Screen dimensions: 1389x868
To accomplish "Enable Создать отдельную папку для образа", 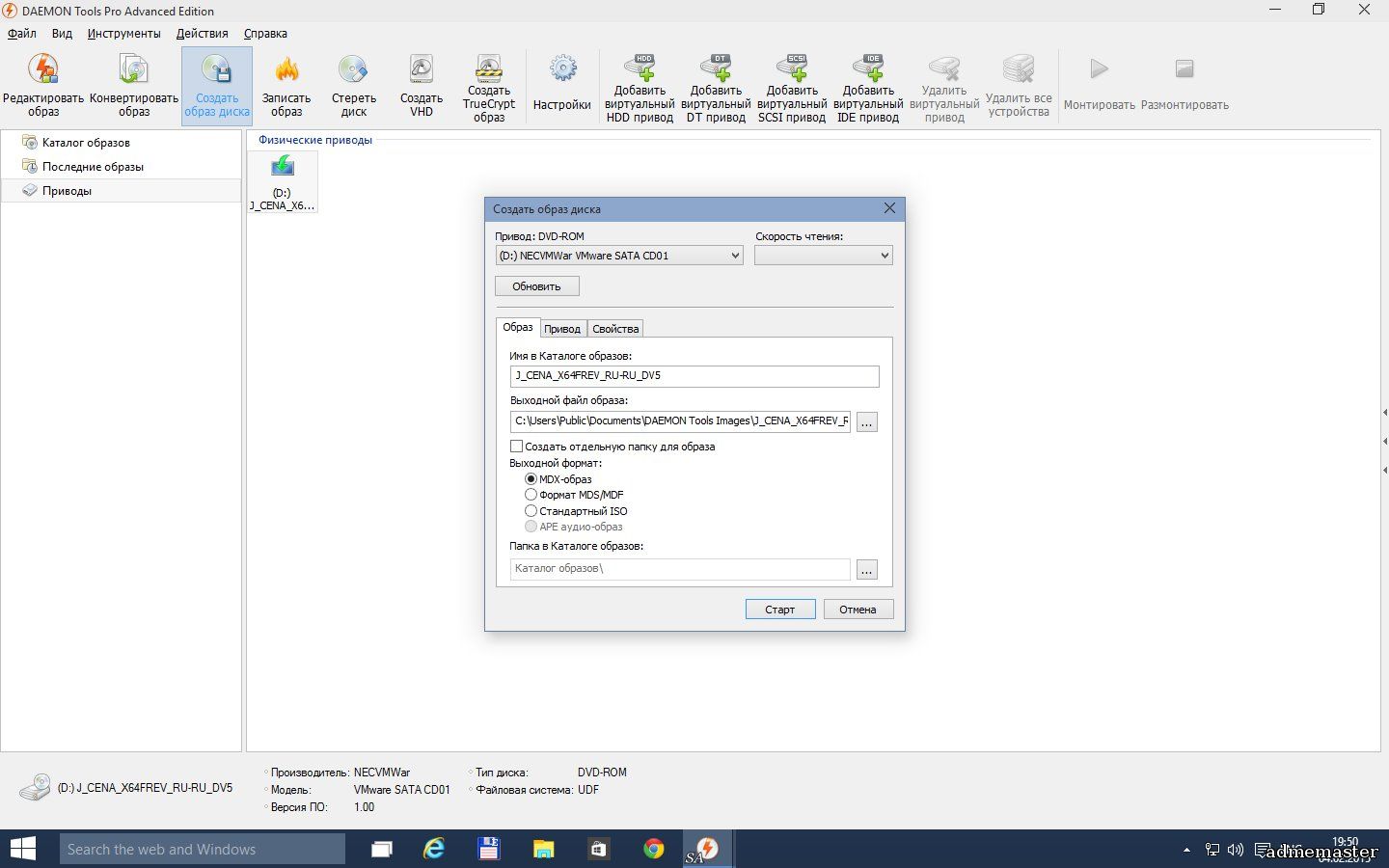I will 516,447.
